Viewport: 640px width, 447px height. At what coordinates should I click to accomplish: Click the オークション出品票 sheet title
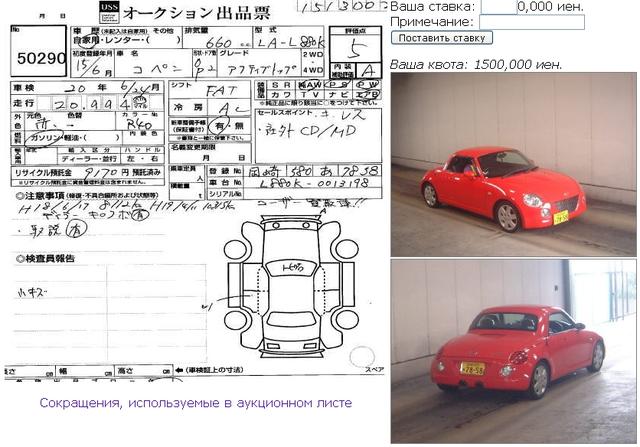pos(196,13)
